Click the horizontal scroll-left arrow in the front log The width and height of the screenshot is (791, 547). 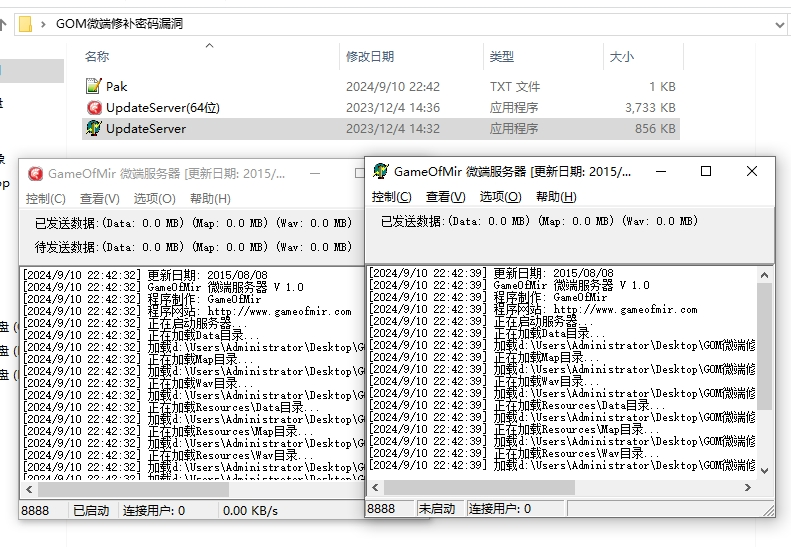pyautogui.click(x=375, y=487)
